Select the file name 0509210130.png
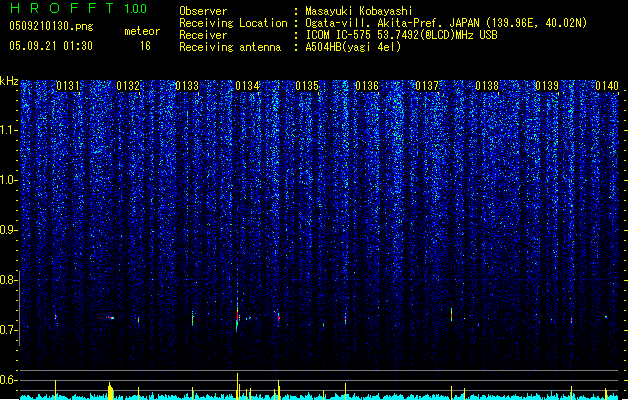The image size is (629, 400). click(x=51, y=26)
